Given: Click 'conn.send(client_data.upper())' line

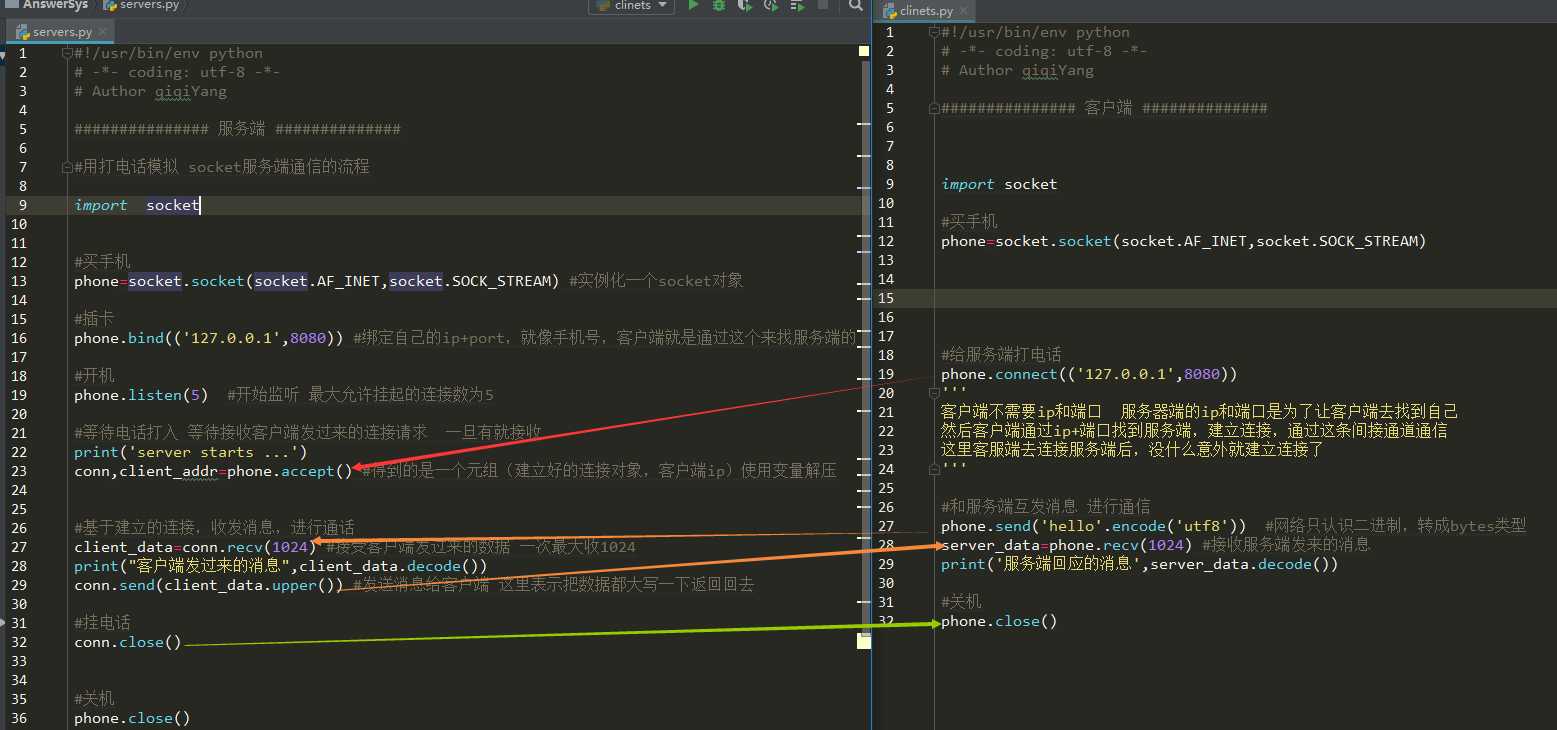Looking at the screenshot, I should click(208, 585).
